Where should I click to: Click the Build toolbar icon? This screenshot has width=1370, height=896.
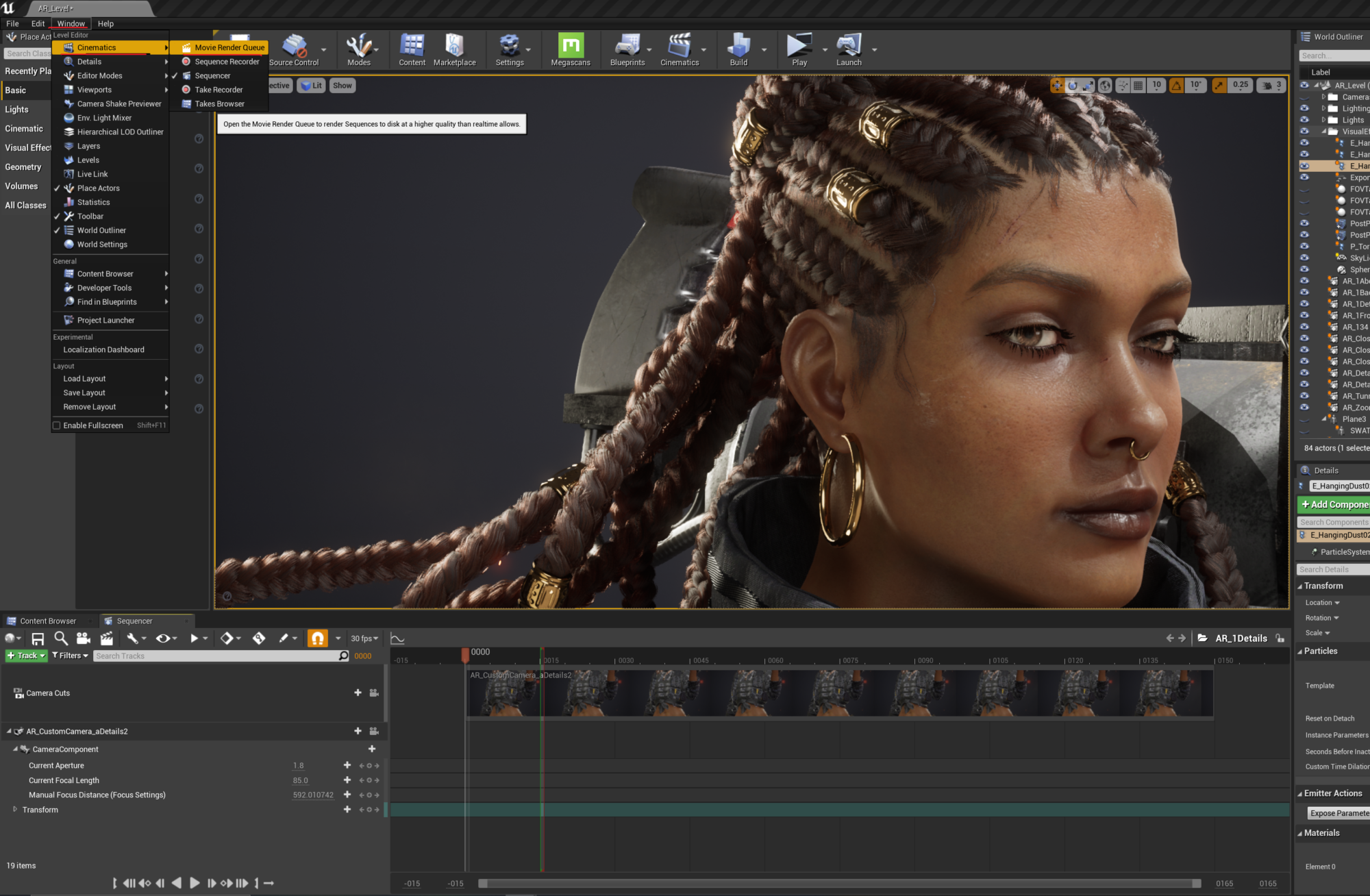pos(738,49)
